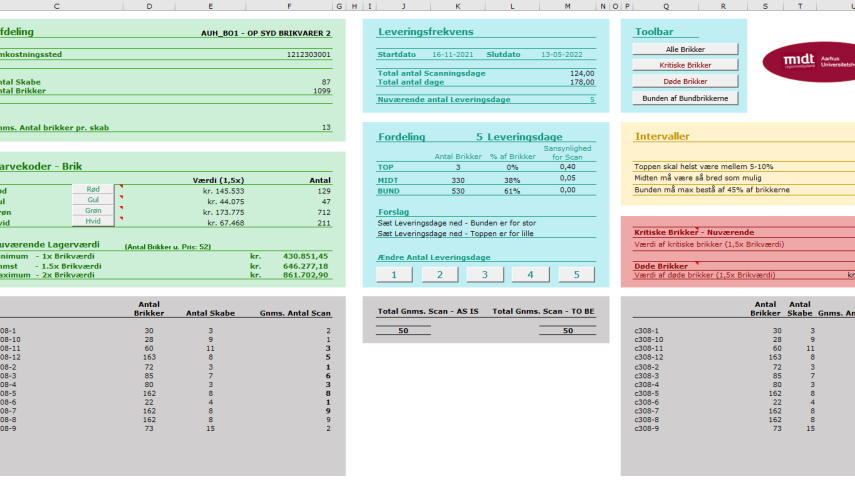Image resolution: width=855 pixels, height=481 pixels.
Task: Select column Q header
Action: coord(666,6)
